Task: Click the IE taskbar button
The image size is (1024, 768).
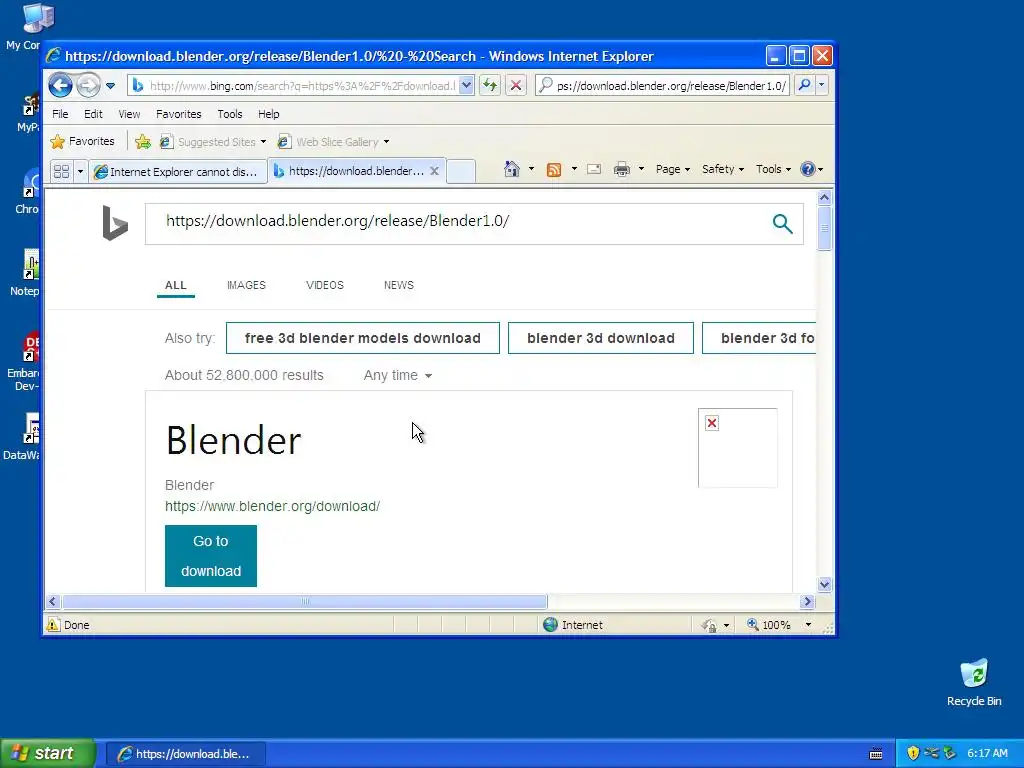Action: [185, 754]
